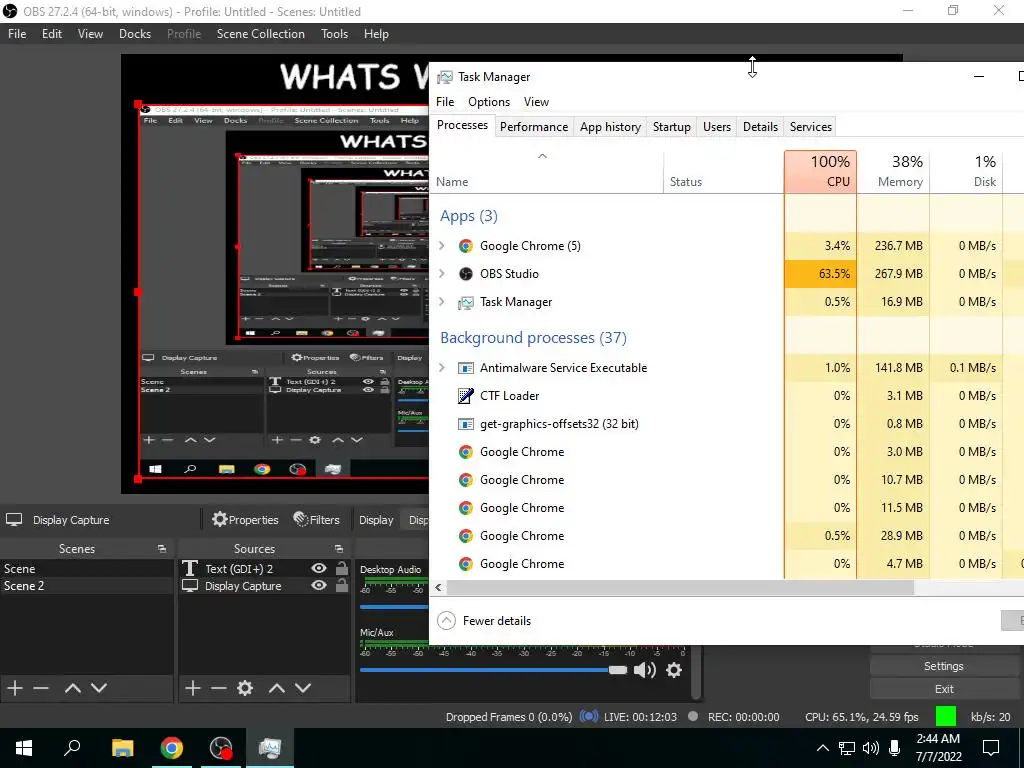
Task: Move scene up with the arrow icon
Action: 72,688
